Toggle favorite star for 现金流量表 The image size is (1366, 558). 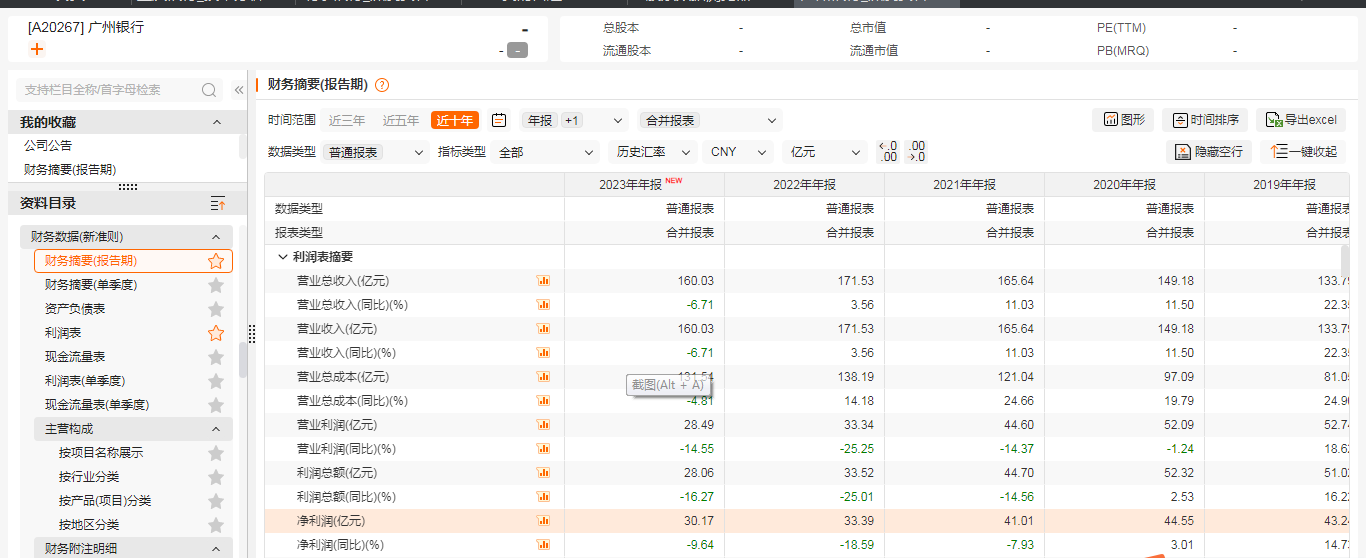tap(216, 357)
